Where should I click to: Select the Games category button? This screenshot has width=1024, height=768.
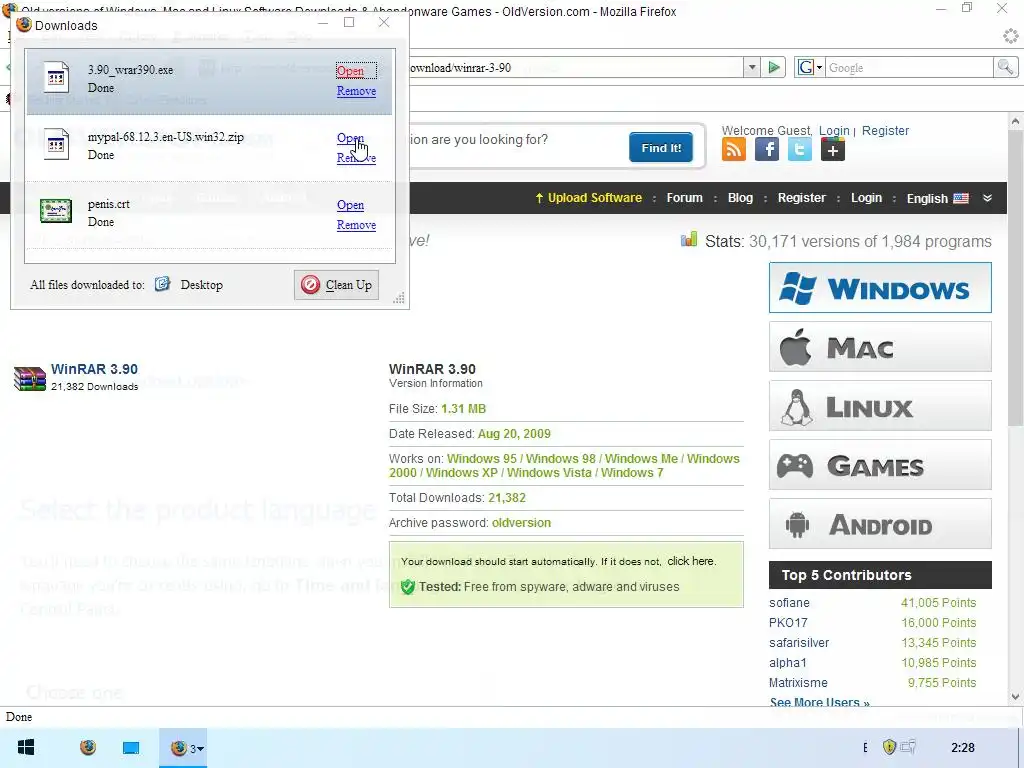click(880, 465)
